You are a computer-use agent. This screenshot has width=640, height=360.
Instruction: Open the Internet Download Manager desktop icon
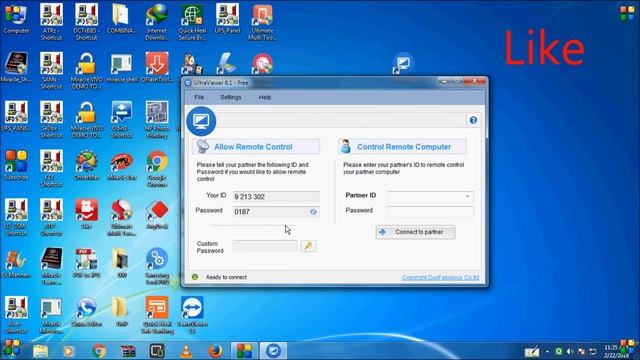click(157, 22)
